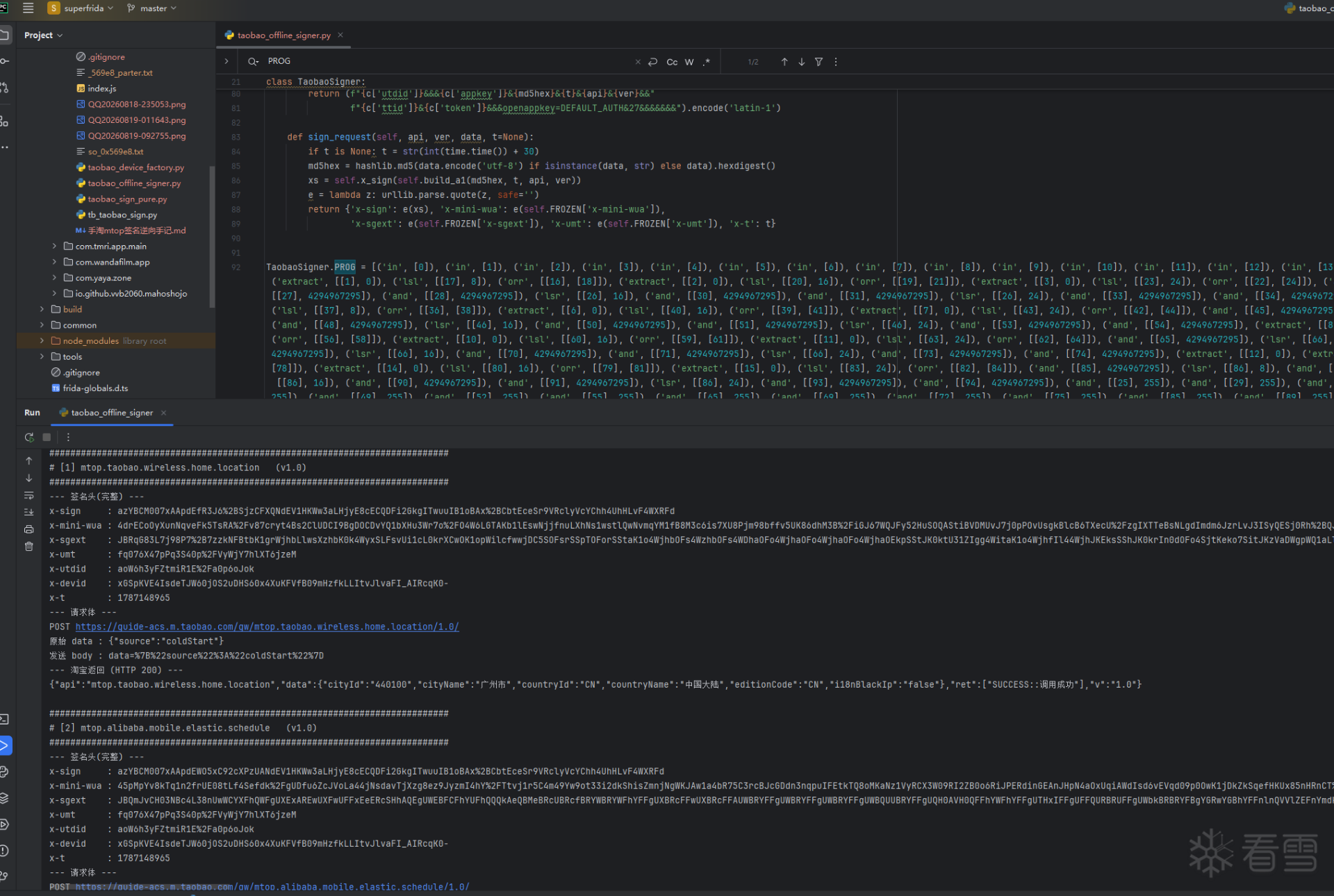Clear all console output

(28, 547)
